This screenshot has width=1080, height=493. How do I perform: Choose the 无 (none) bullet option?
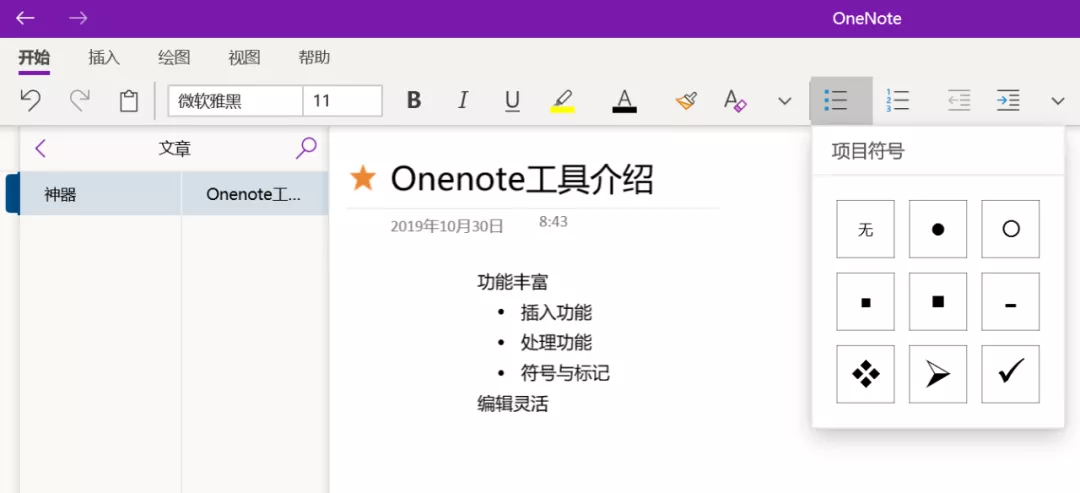[x=865, y=229]
